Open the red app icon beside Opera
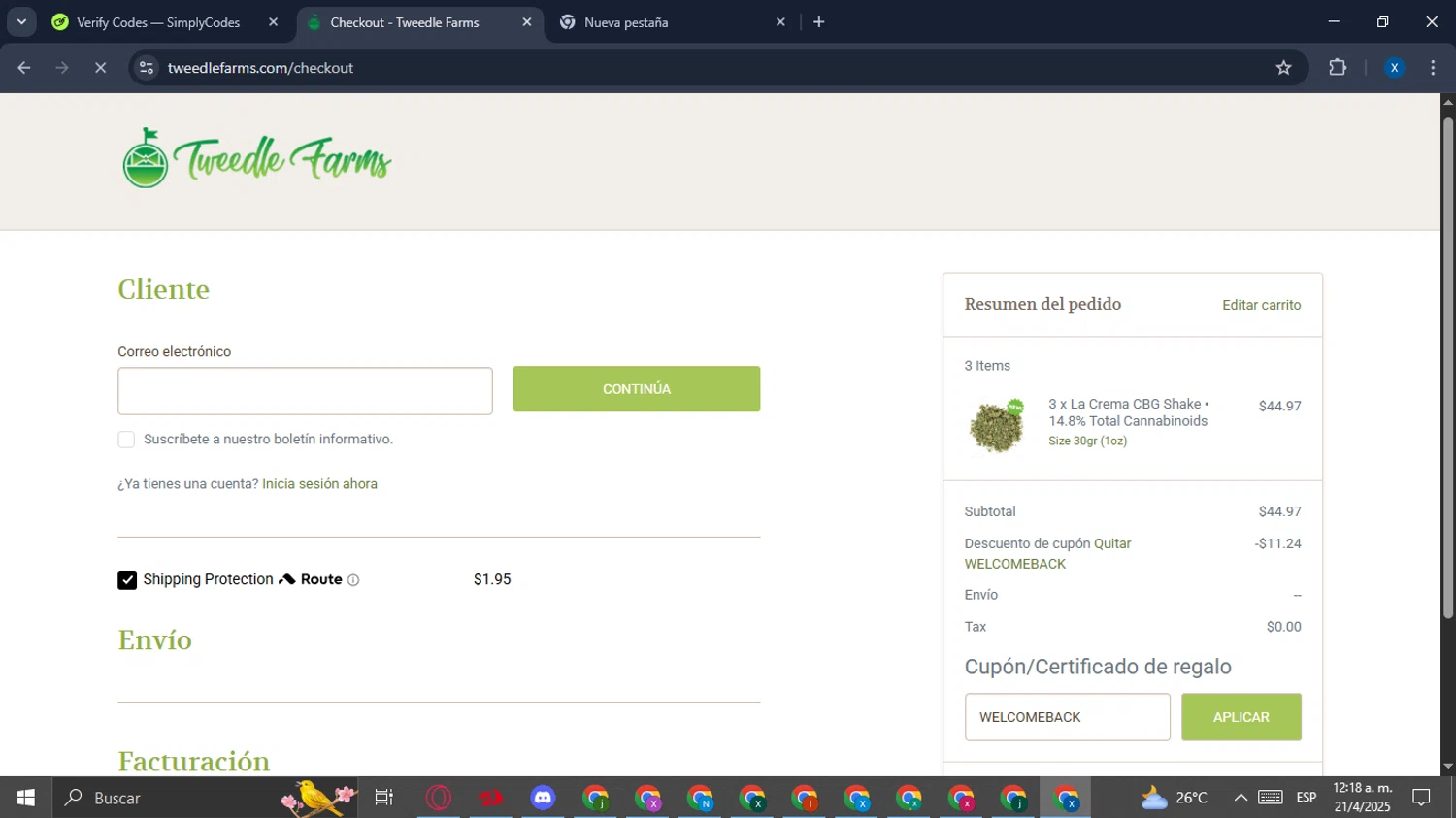Screen dimensions: 1456x818 point(491,798)
